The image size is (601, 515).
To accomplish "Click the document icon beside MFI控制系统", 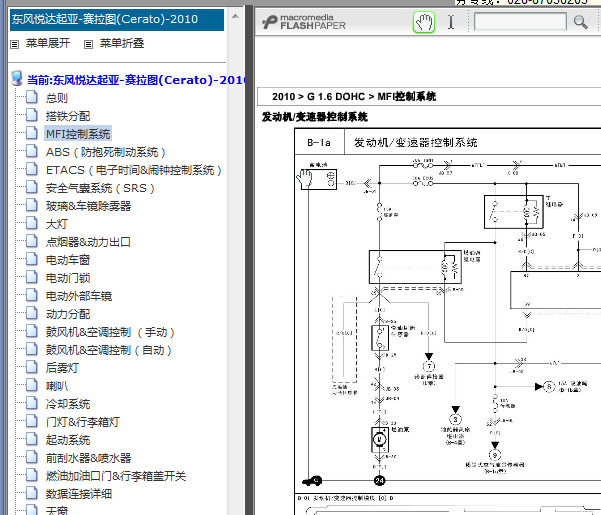I will pyautogui.click(x=32, y=133).
